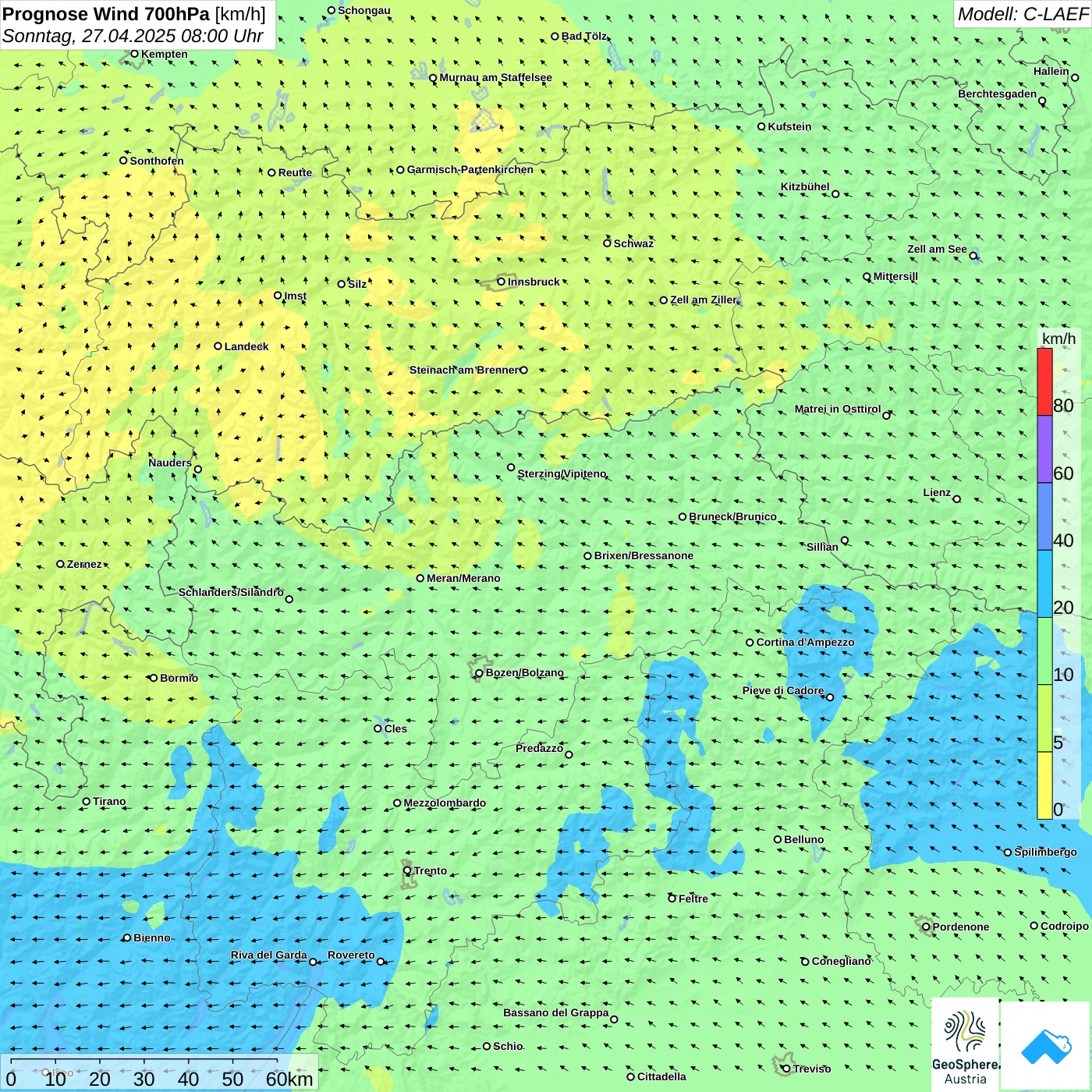The height and width of the screenshot is (1092, 1092).
Task: Click the 'Riva del Garda' map label
Action: 268,955
